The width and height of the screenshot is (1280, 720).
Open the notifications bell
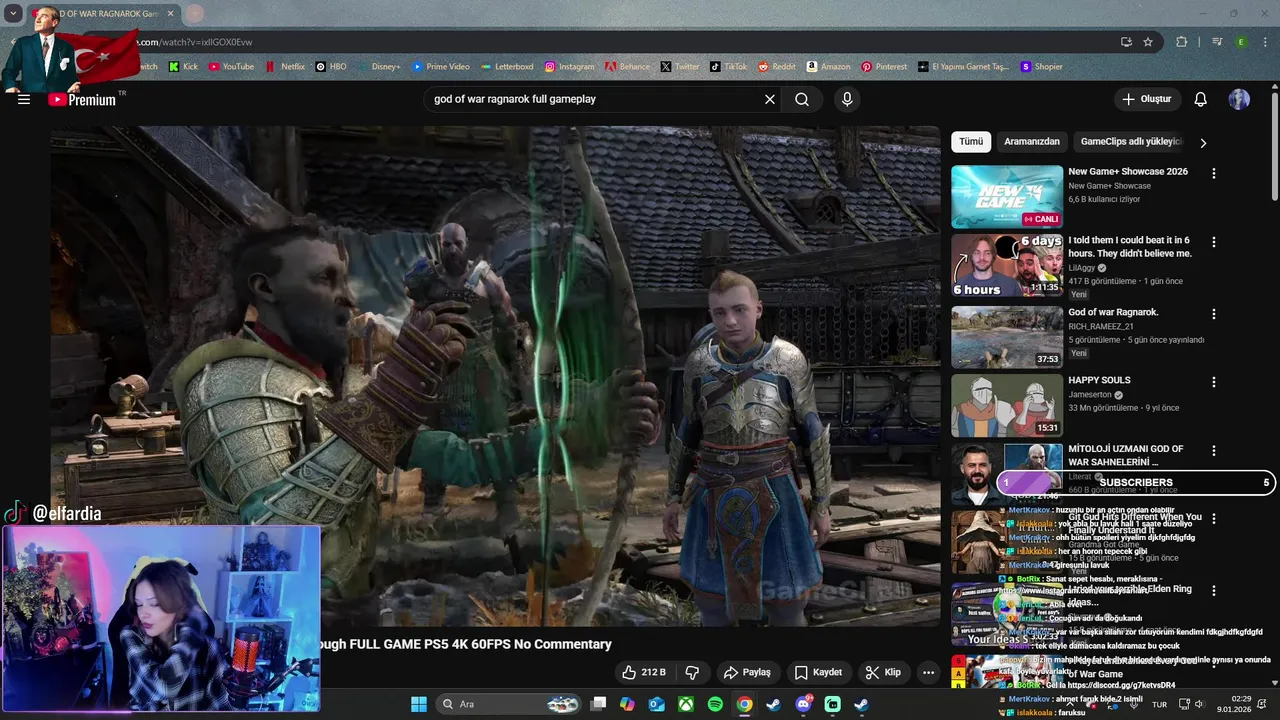[x=1201, y=99]
